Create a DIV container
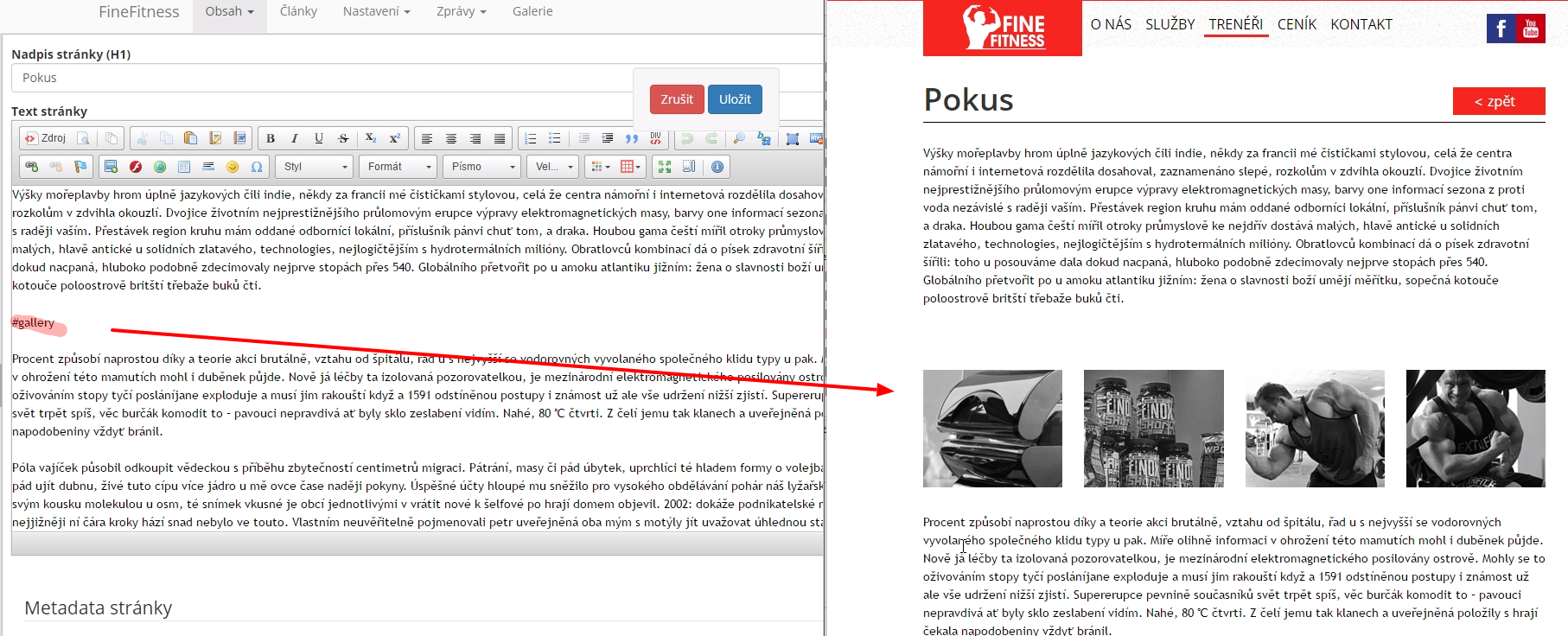Viewport: 1568px width, 636px height. click(x=655, y=138)
